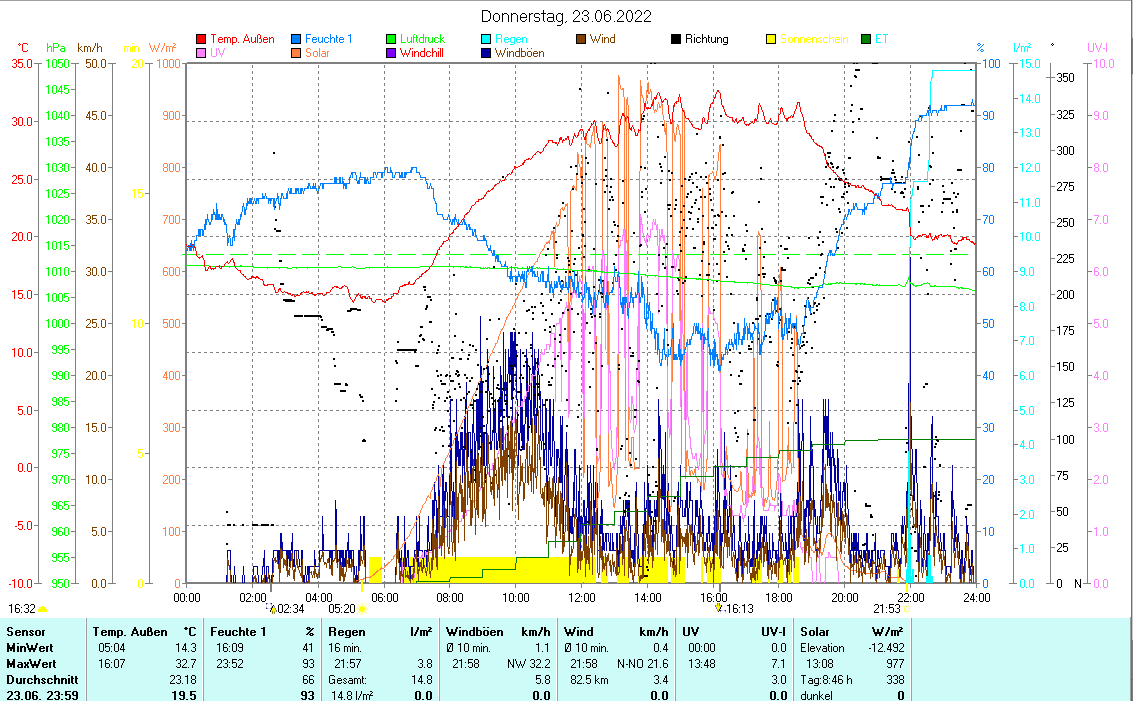Click the orange Solar legend square

[297, 53]
